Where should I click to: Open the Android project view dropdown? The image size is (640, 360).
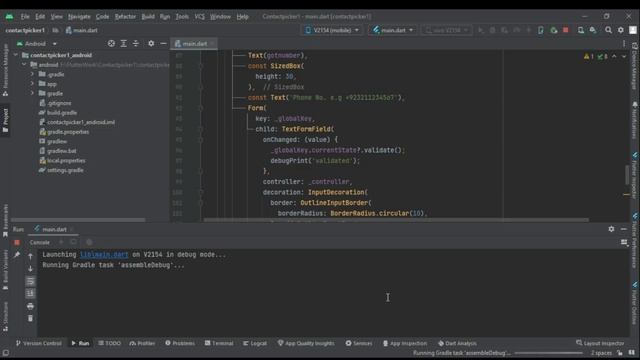(x=36, y=44)
